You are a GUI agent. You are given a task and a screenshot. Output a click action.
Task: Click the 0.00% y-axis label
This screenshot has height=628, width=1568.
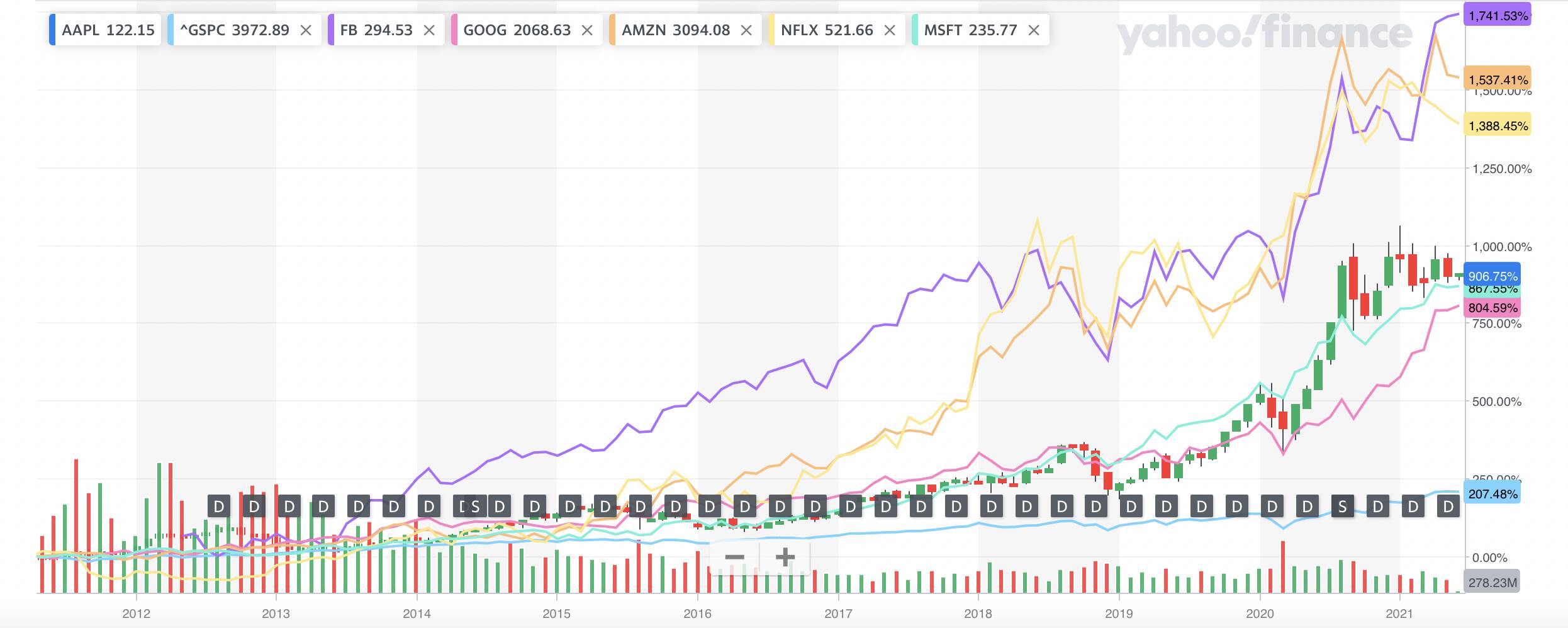click(x=1490, y=558)
